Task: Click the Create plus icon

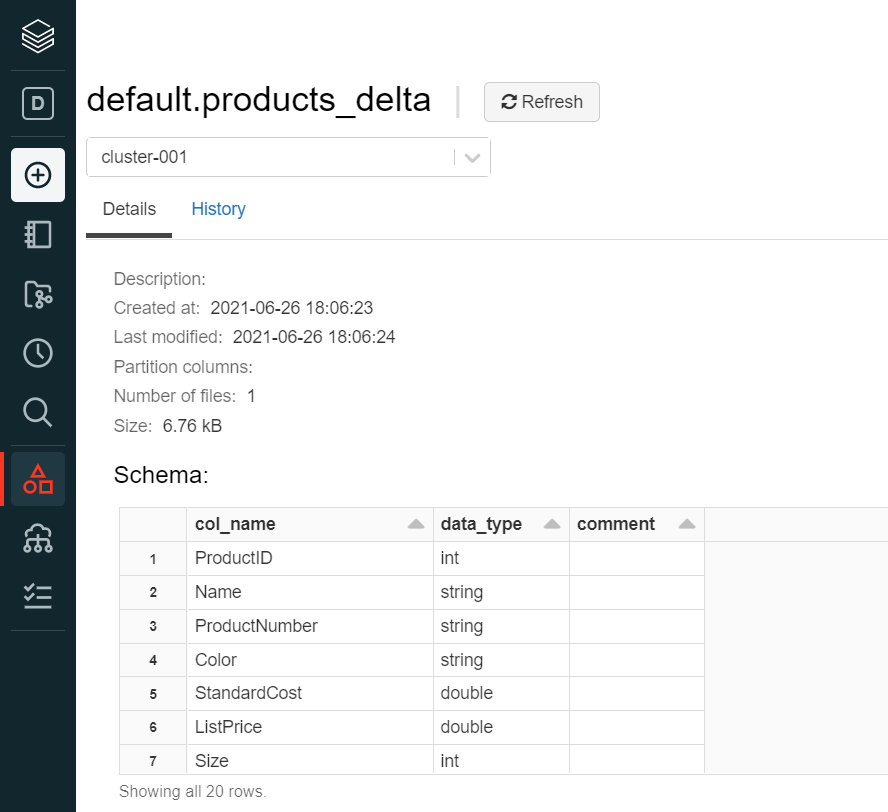Action: 38,175
